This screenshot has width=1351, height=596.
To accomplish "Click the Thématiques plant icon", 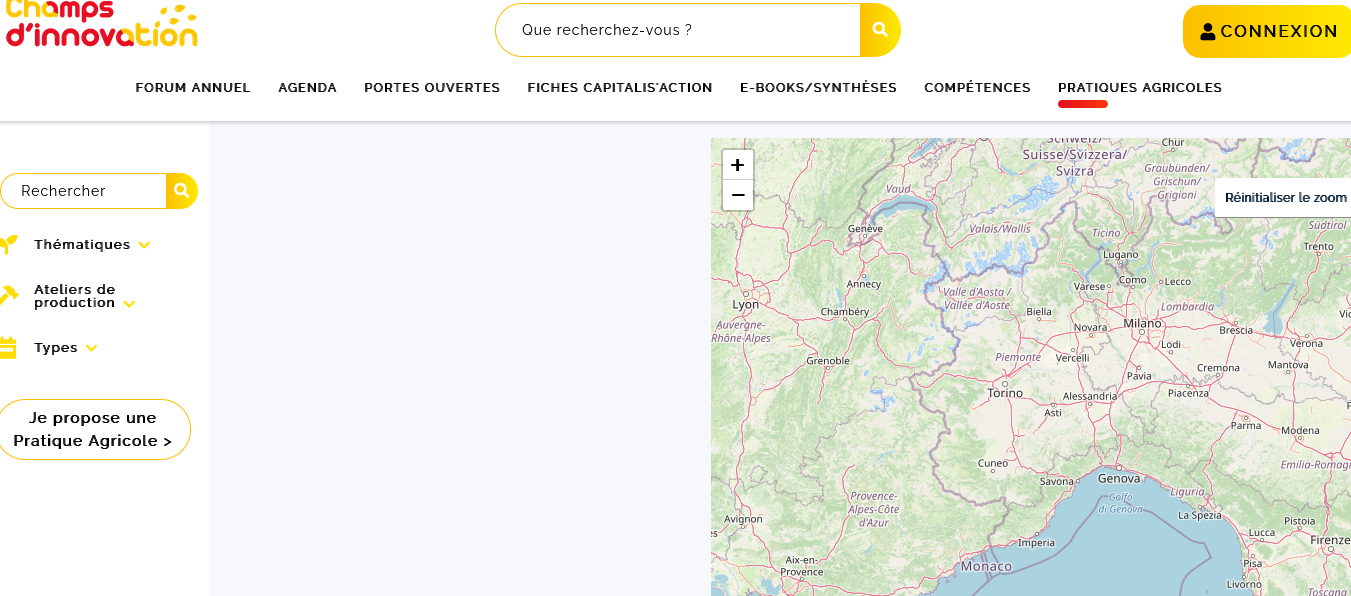I will tap(8, 244).
